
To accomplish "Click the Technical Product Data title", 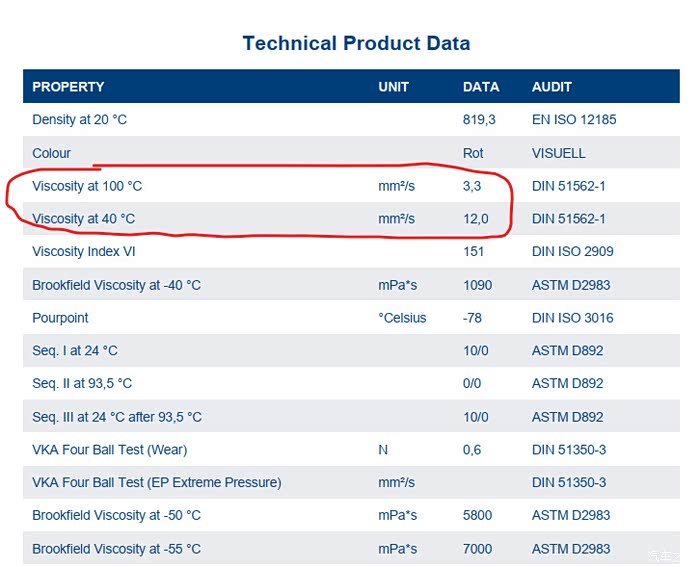I will tap(356, 43).
